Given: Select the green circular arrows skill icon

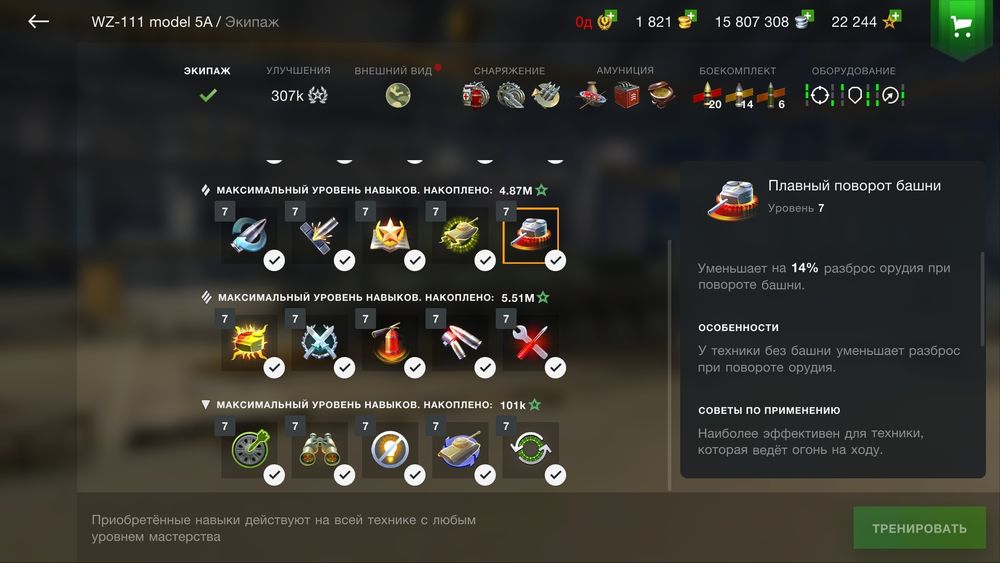Looking at the screenshot, I should (530, 450).
